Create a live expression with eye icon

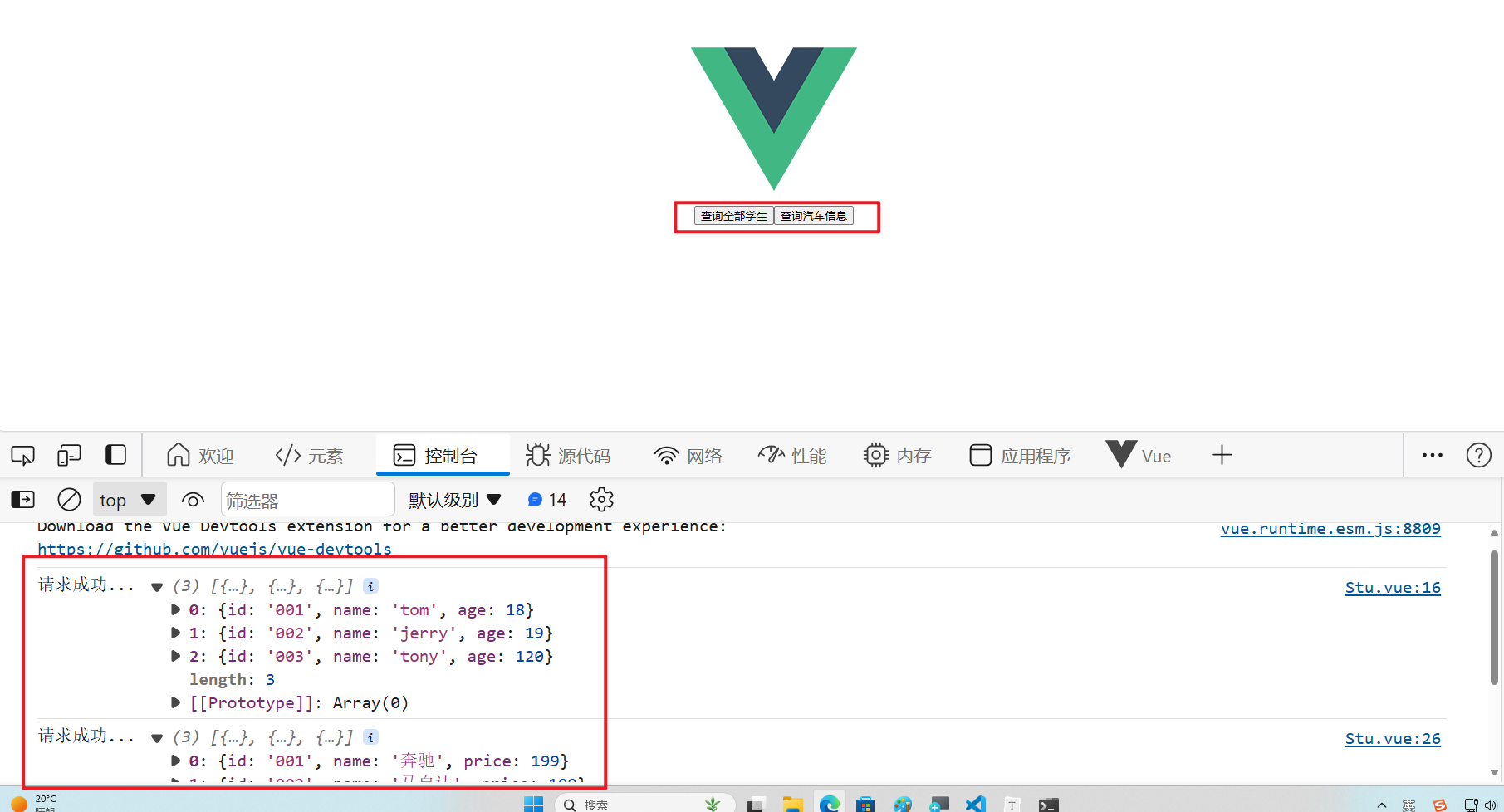click(x=193, y=500)
